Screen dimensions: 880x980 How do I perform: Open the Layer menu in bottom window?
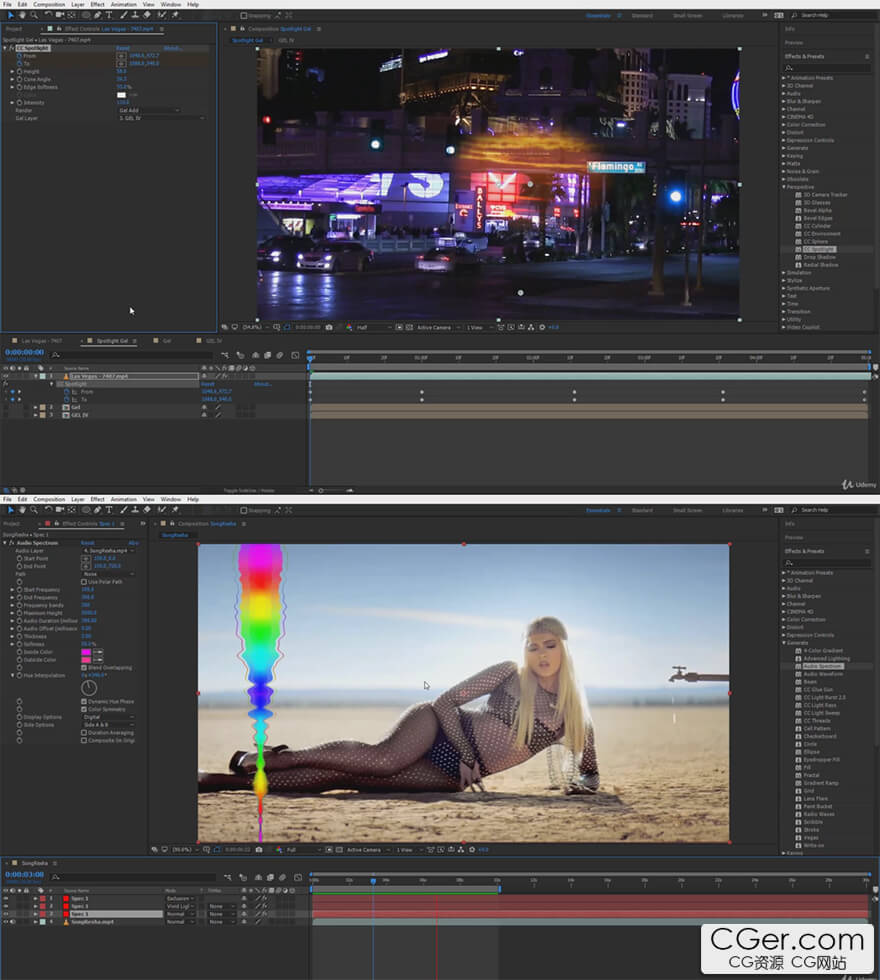pos(78,499)
